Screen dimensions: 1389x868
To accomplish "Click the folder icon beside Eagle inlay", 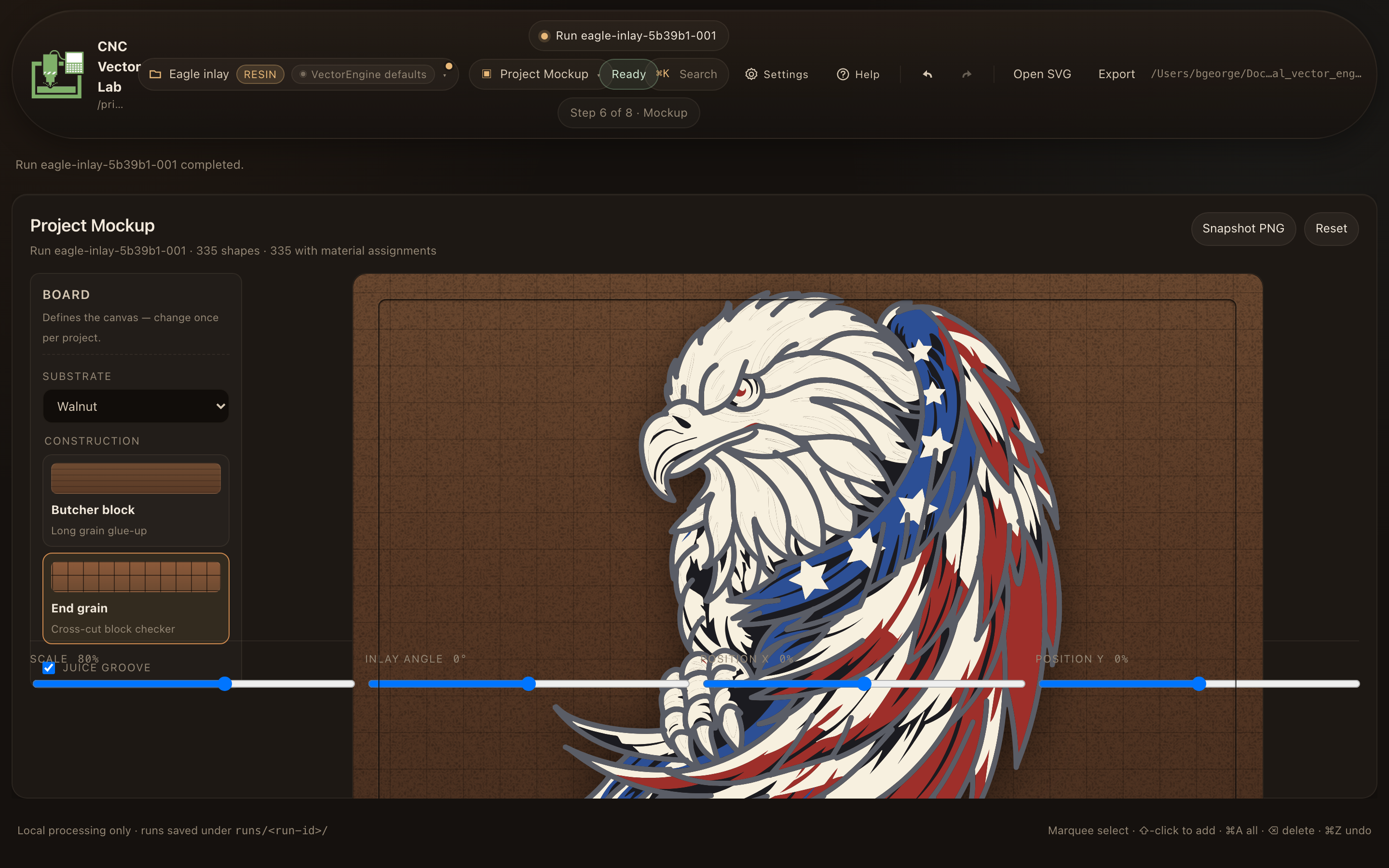I will click(x=155, y=75).
